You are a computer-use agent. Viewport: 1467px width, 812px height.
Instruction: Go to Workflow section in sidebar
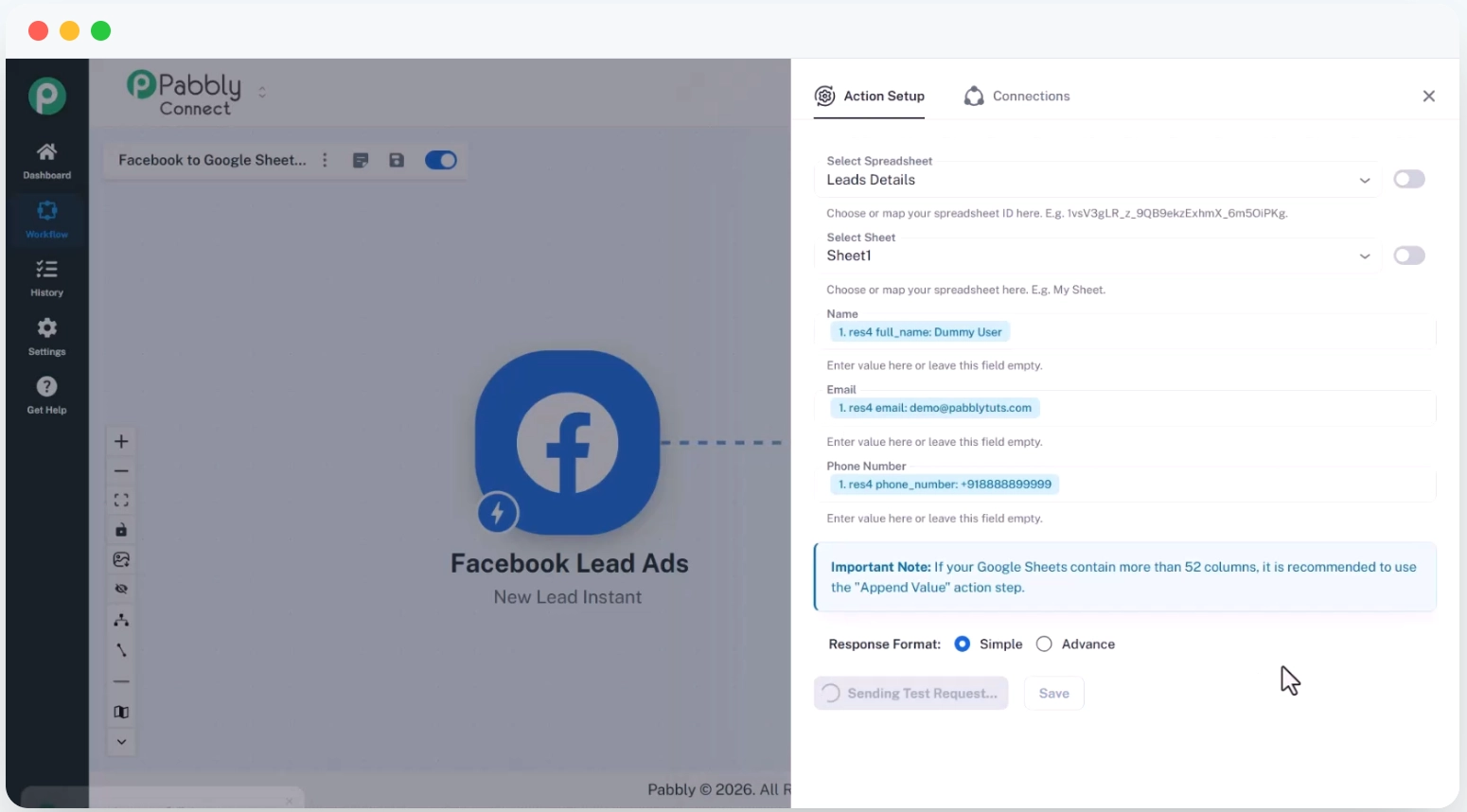point(46,220)
